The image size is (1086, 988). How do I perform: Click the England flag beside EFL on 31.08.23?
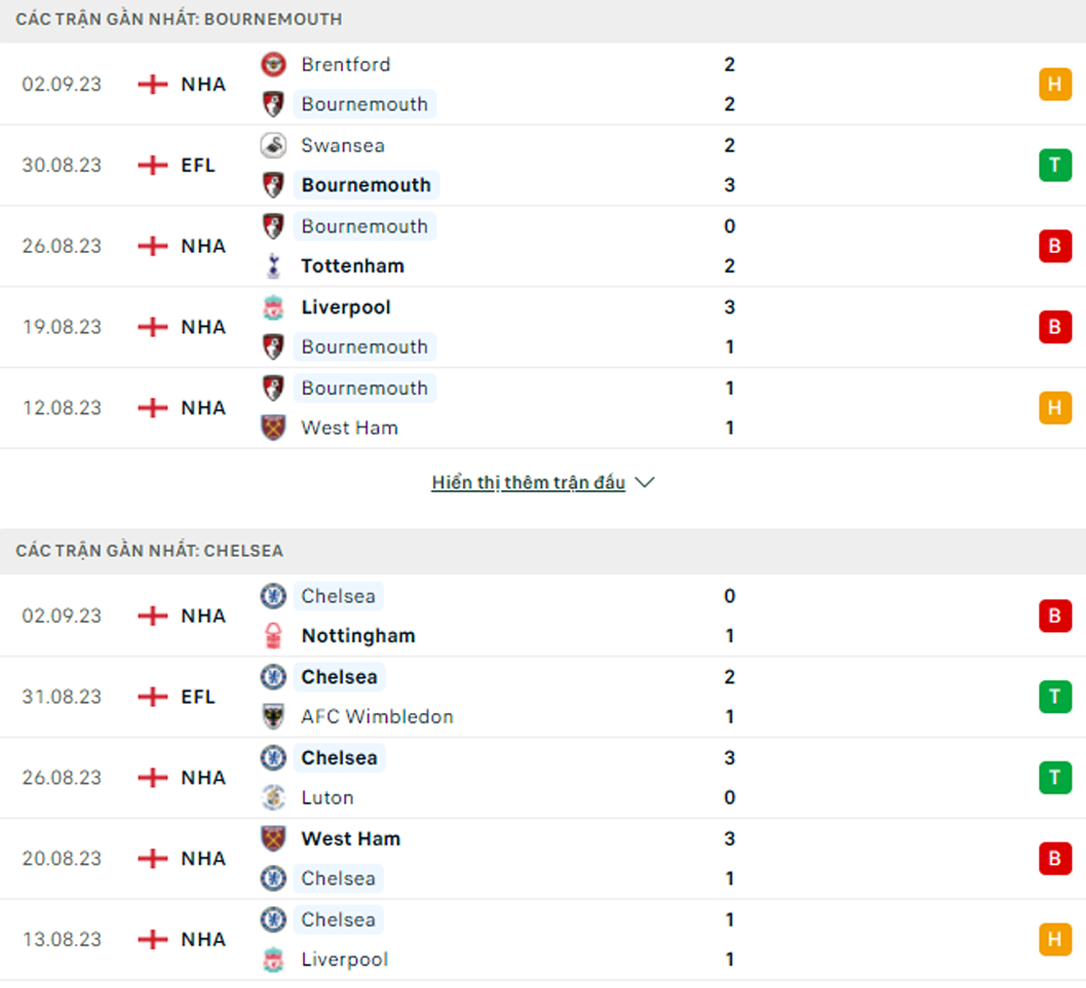click(x=152, y=697)
